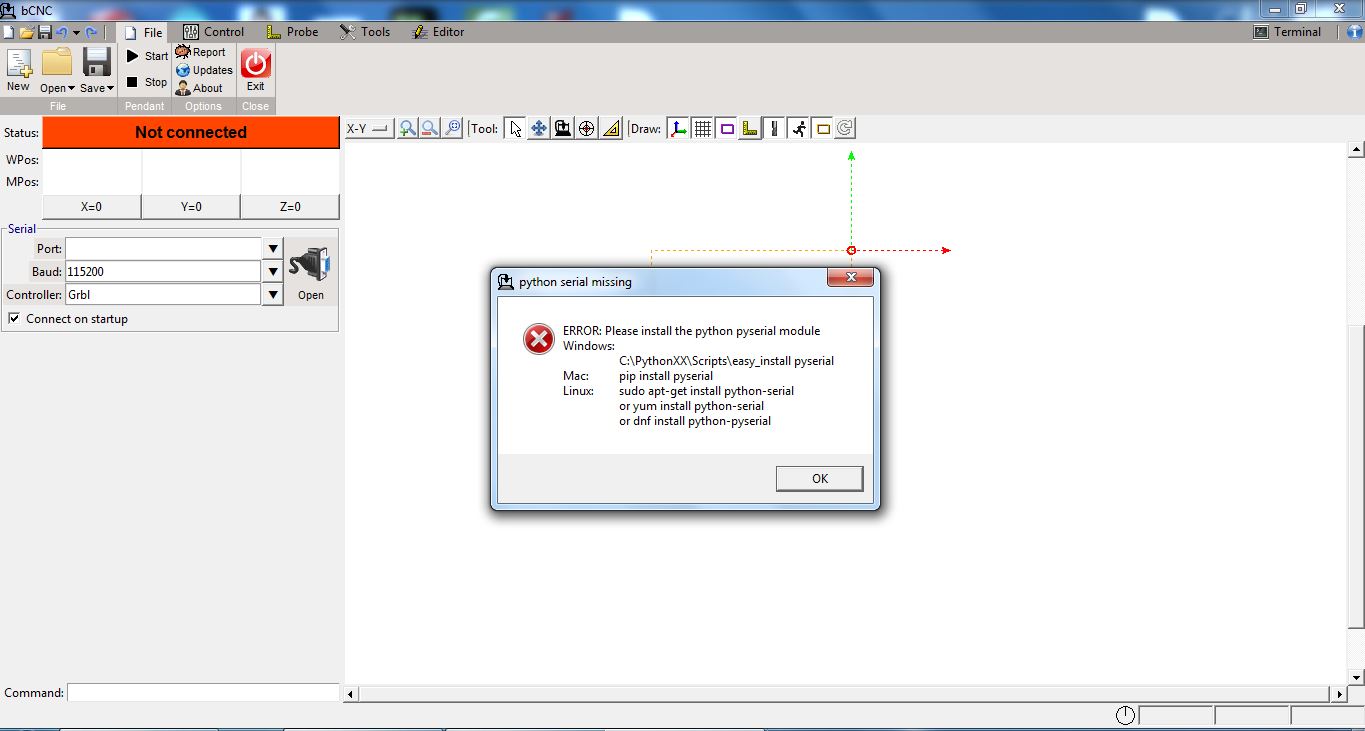1365x731 pixels.
Task: Click the canvas vertical scrollbar up arrow
Action: click(1356, 150)
